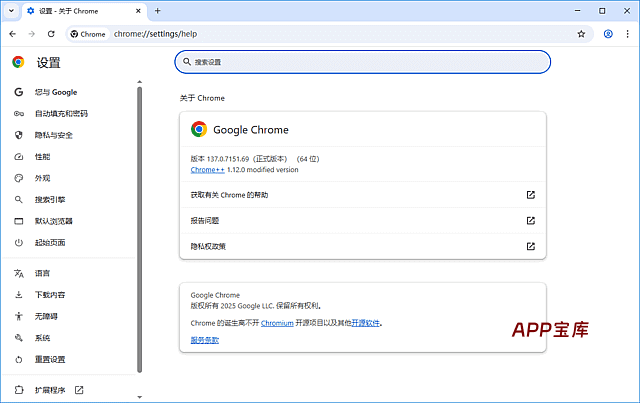This screenshot has width=640, height=403.
Task: Click the sidebar vertical scrollbar thumb
Action: pos(140,229)
